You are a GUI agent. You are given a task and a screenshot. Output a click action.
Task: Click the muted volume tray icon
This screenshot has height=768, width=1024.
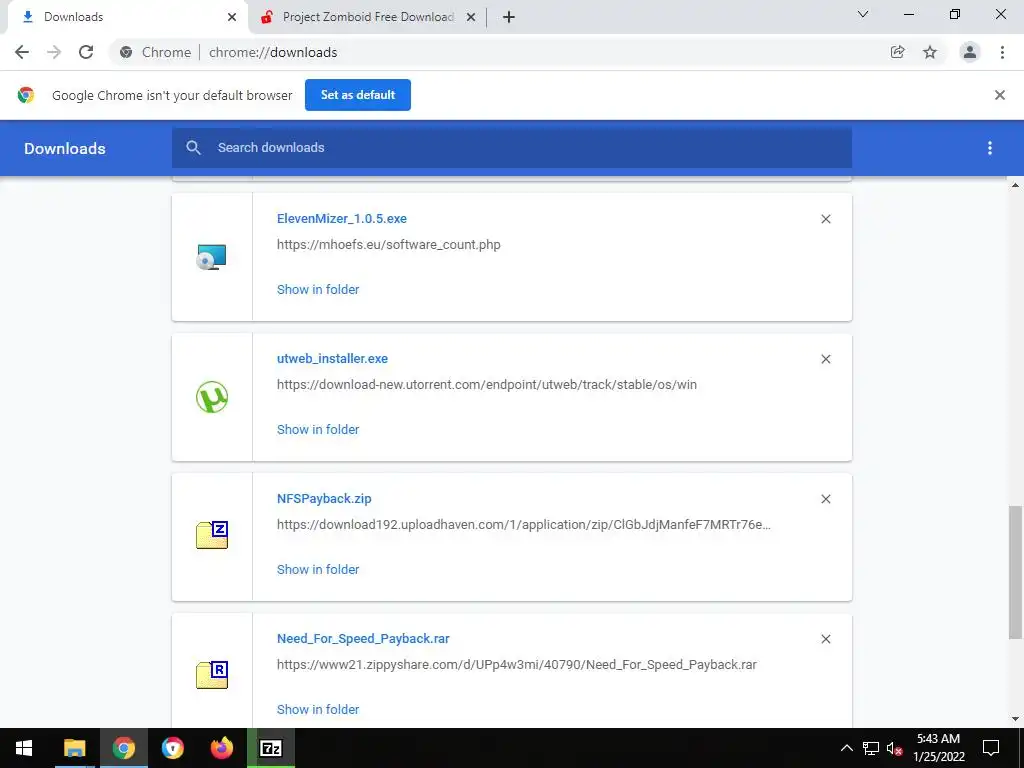(895, 748)
